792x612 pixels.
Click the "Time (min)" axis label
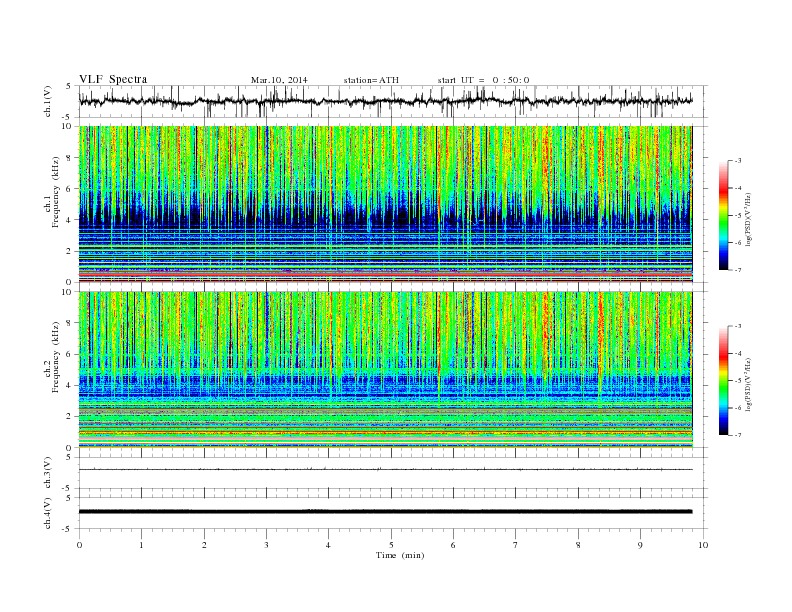point(400,555)
